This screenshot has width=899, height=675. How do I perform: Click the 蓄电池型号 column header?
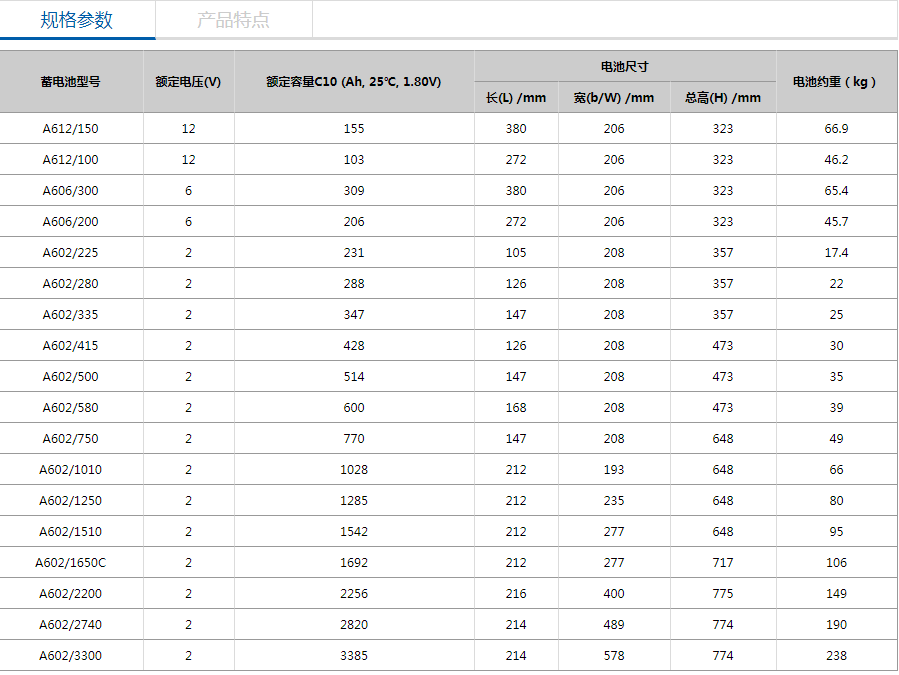(71, 82)
